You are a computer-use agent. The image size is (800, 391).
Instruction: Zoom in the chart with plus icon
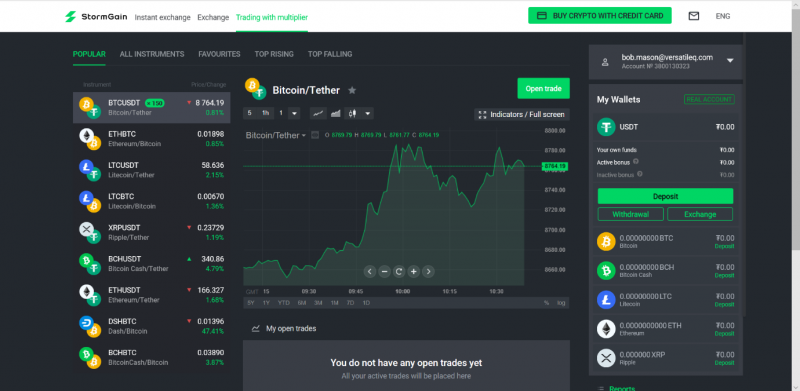pos(414,272)
